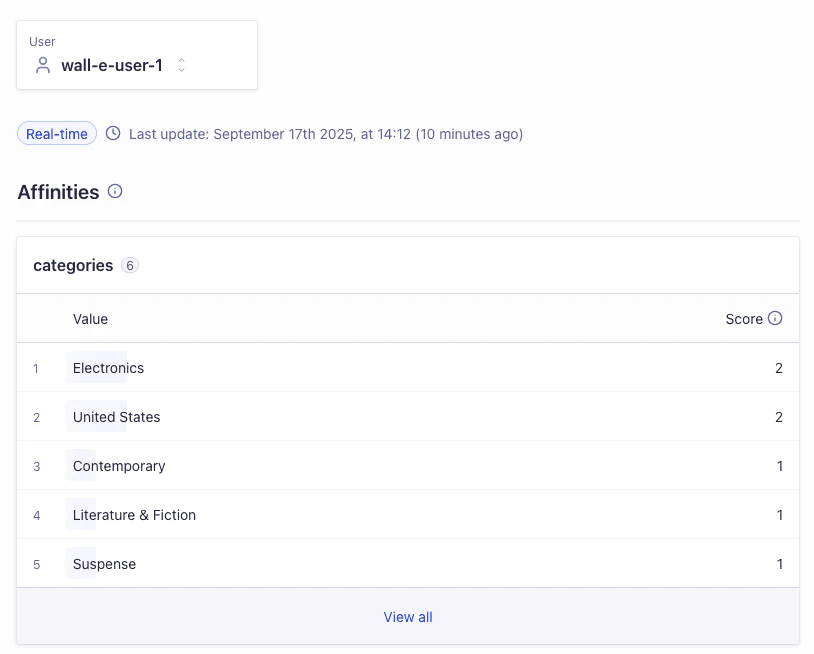Click the info icon next to Score
This screenshot has height=654, width=814.
pyautogui.click(x=776, y=318)
